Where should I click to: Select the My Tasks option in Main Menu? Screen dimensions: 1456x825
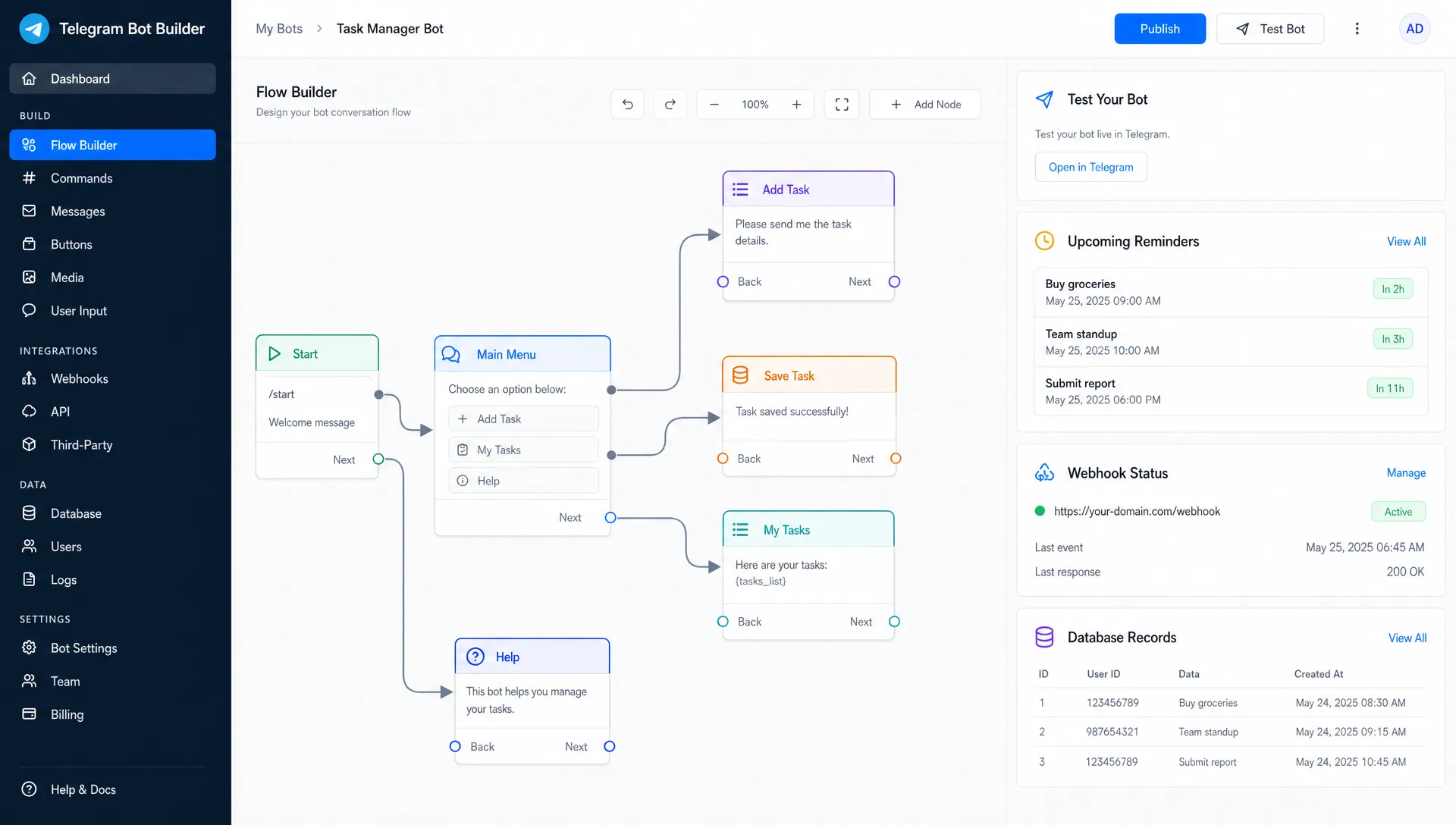(x=523, y=450)
